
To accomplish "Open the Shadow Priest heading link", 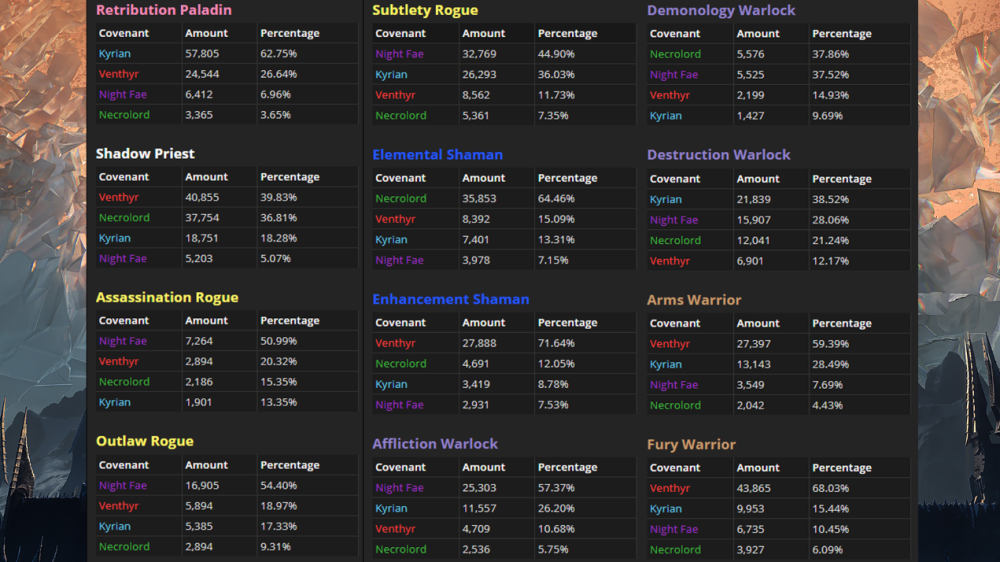I will pos(145,154).
